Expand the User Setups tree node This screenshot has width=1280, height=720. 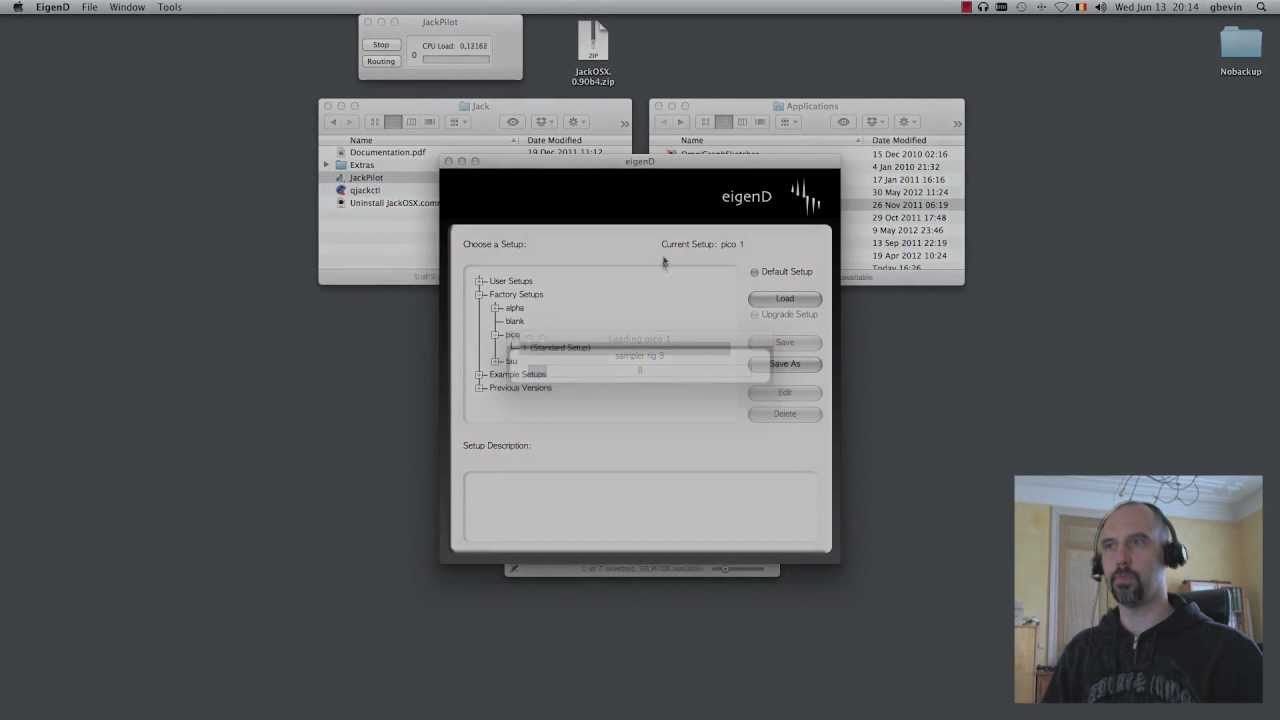point(480,281)
